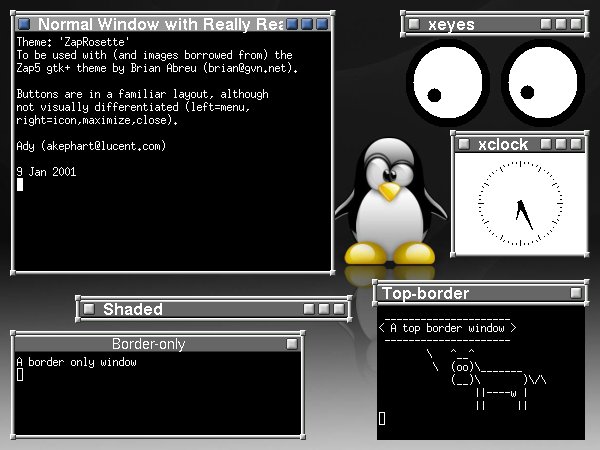600x450 pixels.
Task: Iconify the Normal Window with its titlebar button
Action: (292, 24)
